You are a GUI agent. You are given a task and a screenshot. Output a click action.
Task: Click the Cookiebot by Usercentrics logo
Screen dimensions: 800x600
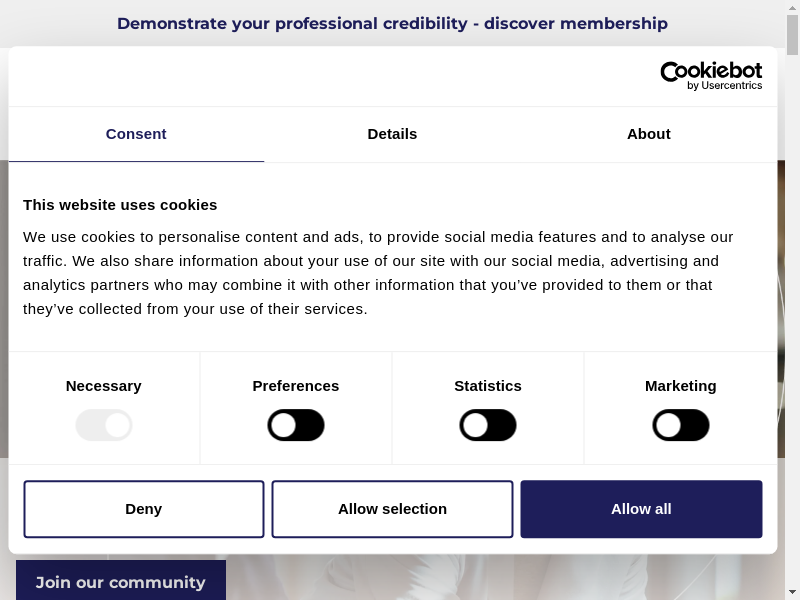[711, 76]
